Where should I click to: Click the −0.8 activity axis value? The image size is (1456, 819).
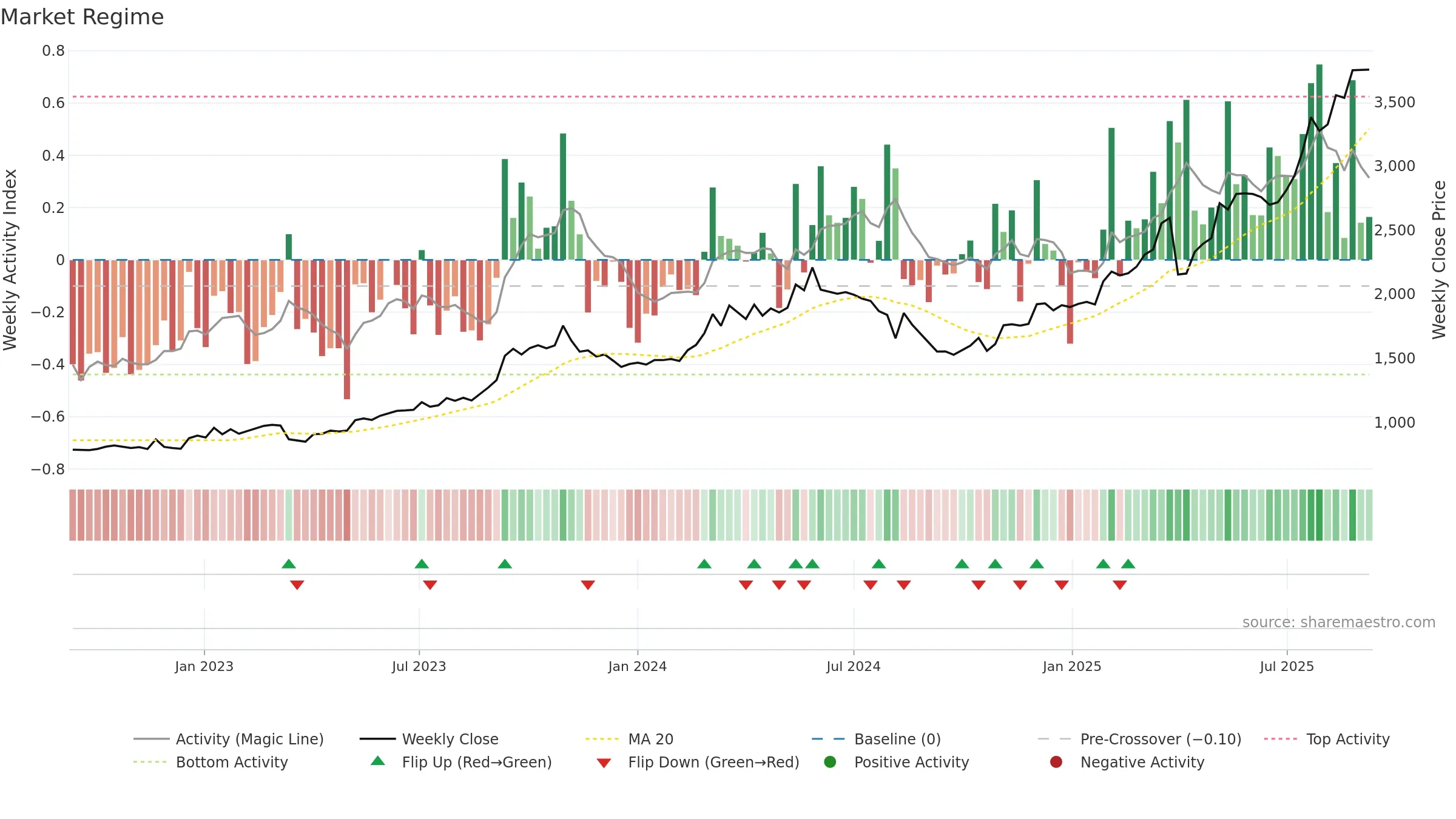(48, 469)
